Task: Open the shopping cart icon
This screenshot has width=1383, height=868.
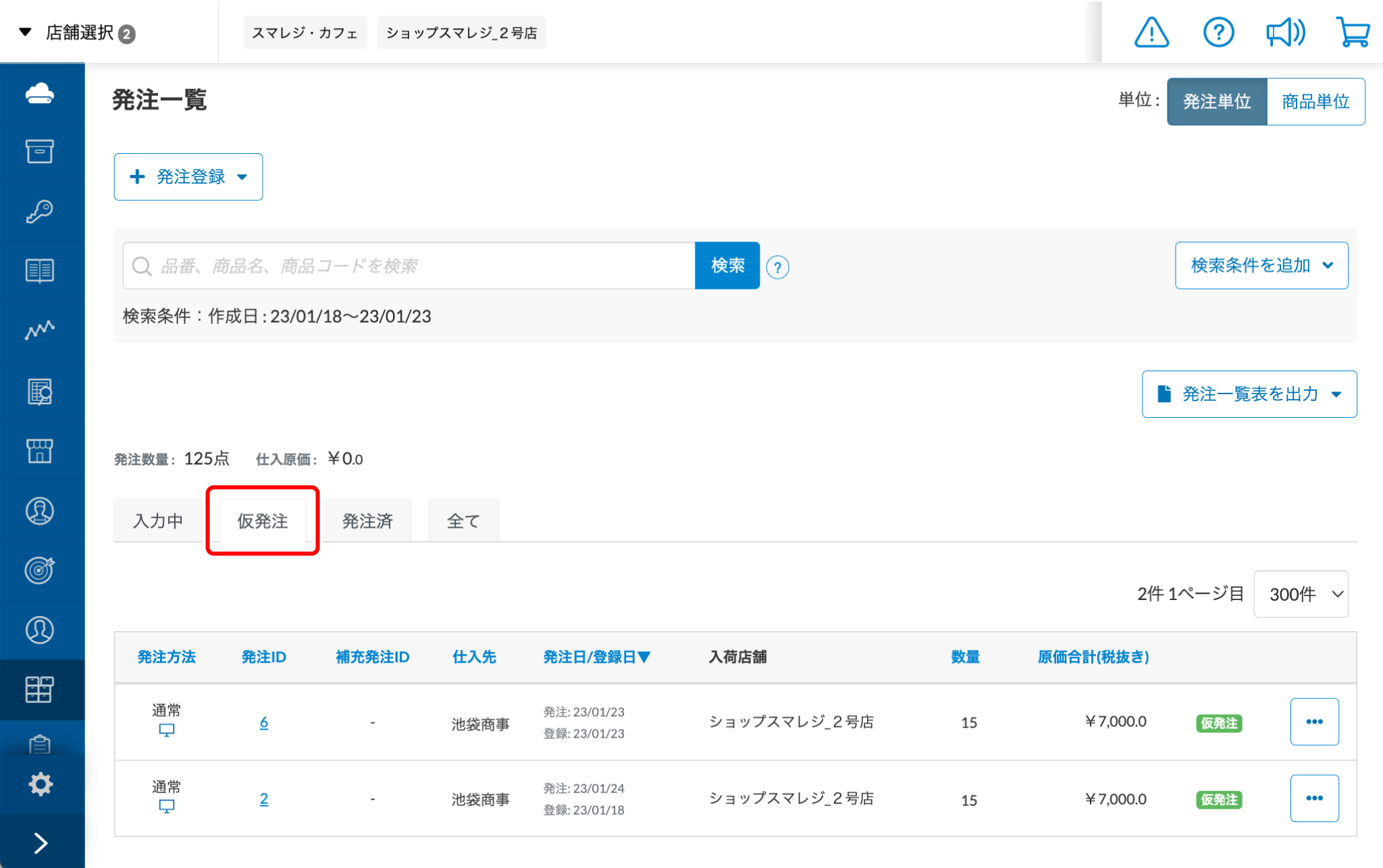Action: (1352, 32)
